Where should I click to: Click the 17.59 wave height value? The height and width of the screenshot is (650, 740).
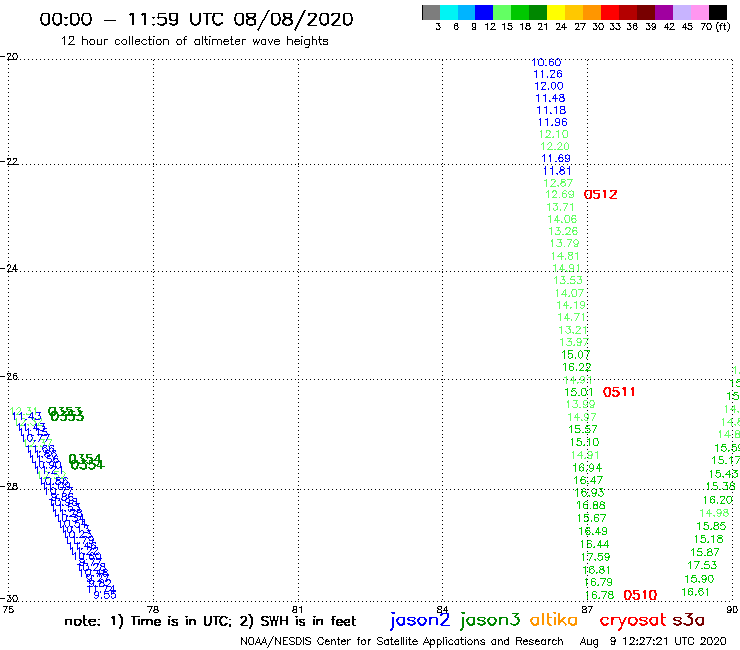(596, 557)
